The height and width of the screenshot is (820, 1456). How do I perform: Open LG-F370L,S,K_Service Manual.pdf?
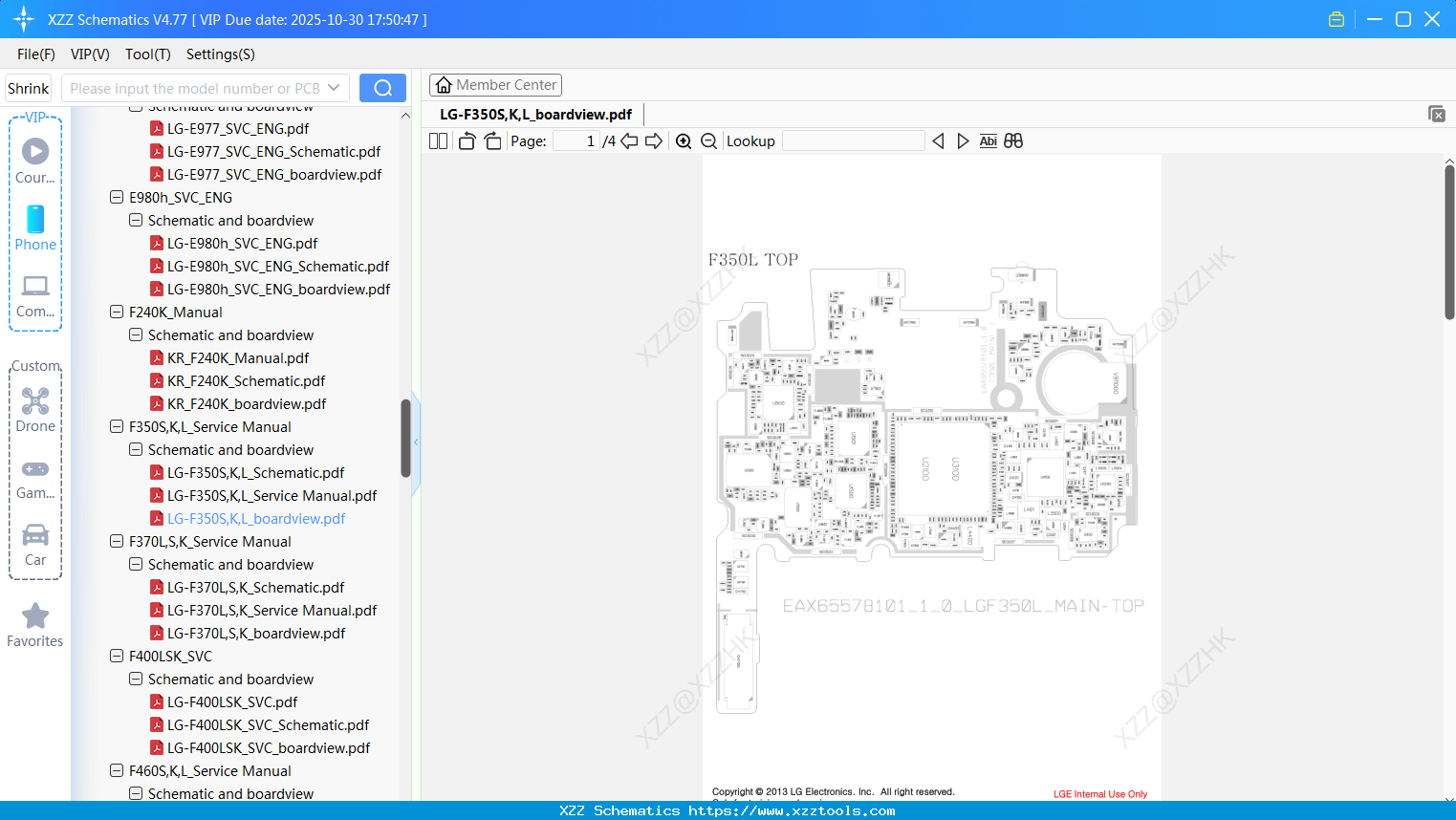tap(272, 610)
